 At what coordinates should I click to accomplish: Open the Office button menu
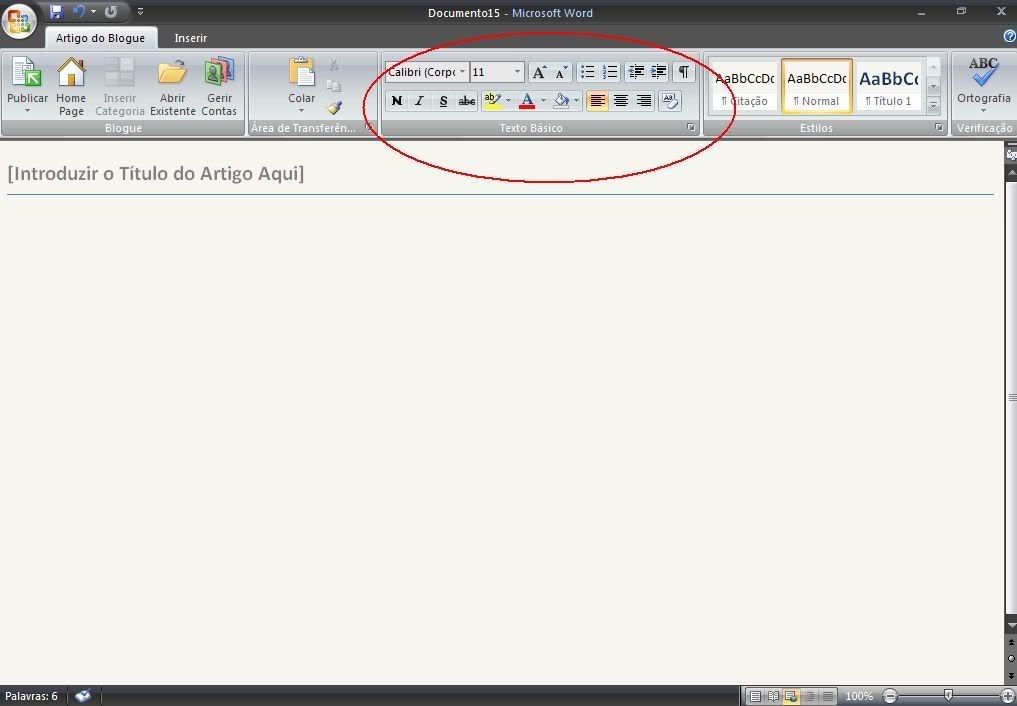tap(19, 20)
